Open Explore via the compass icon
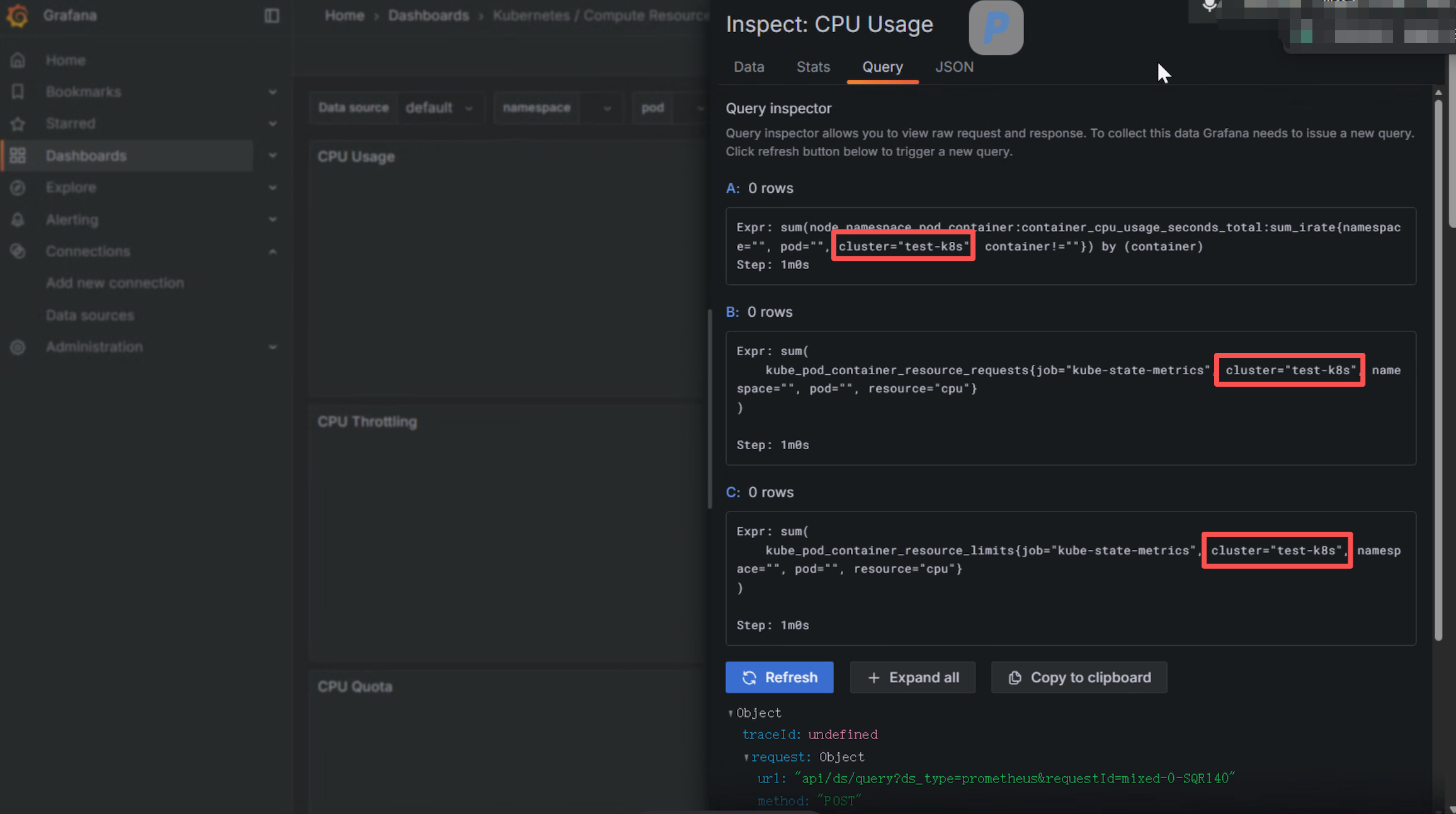 click(18, 188)
